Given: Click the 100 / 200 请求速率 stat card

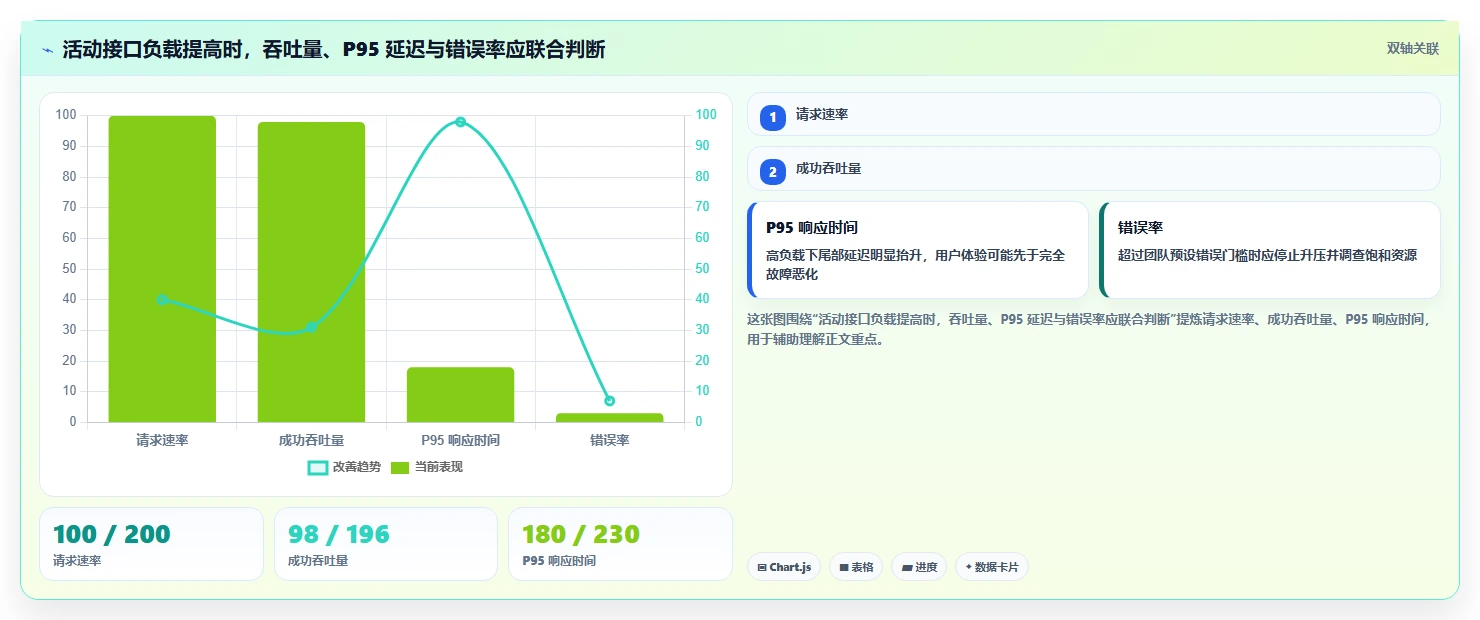Looking at the screenshot, I should [151, 544].
